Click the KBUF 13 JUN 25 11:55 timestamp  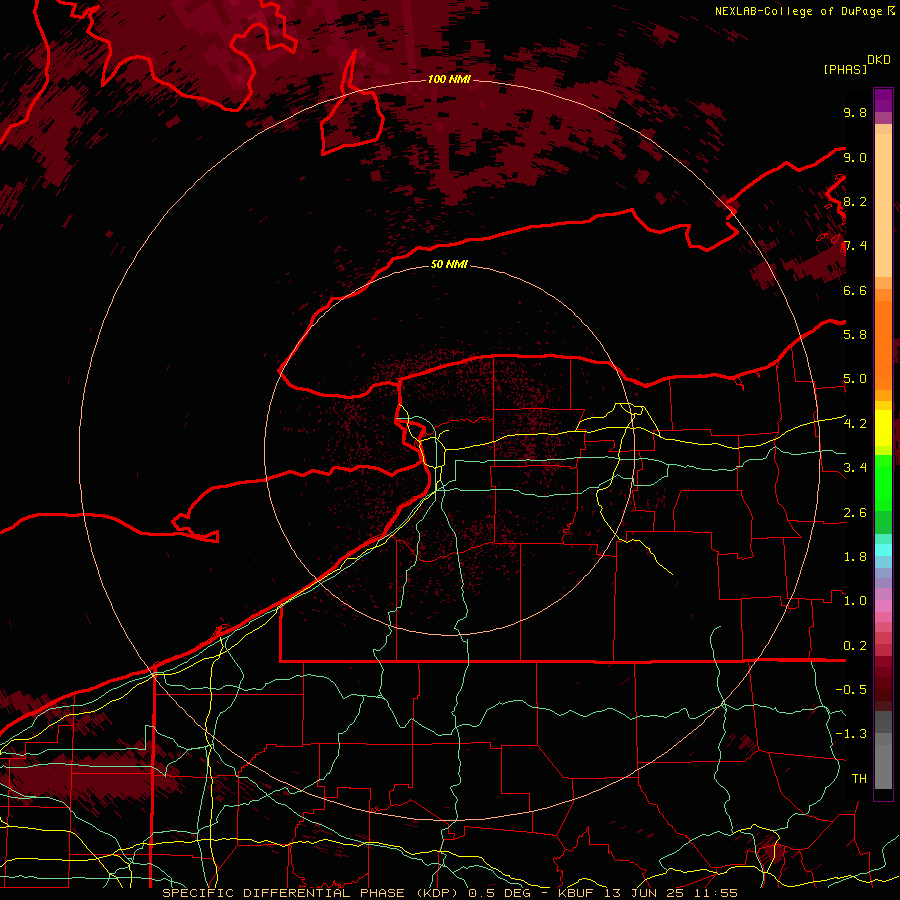coord(647,893)
